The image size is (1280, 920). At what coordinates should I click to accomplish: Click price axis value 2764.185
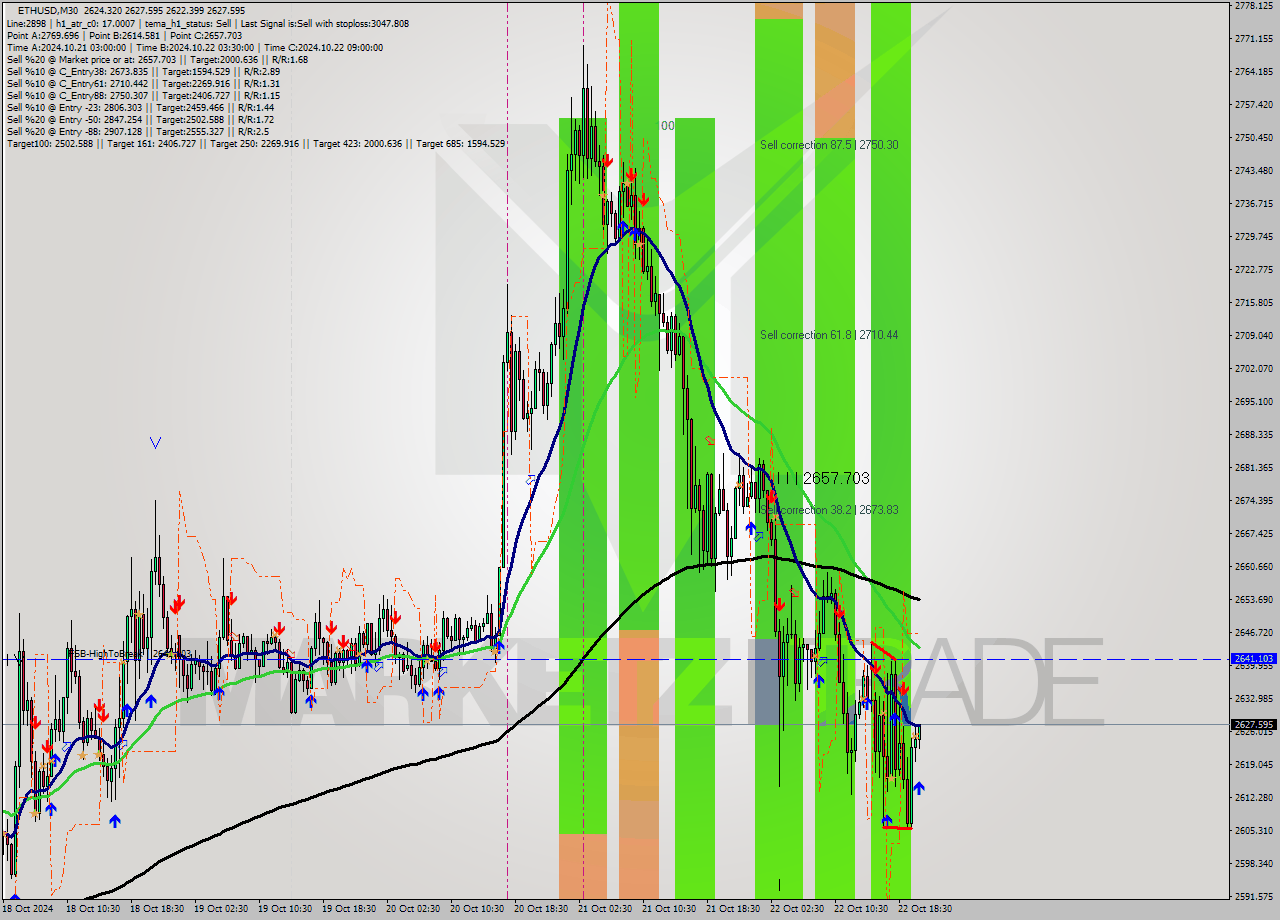(1253, 71)
